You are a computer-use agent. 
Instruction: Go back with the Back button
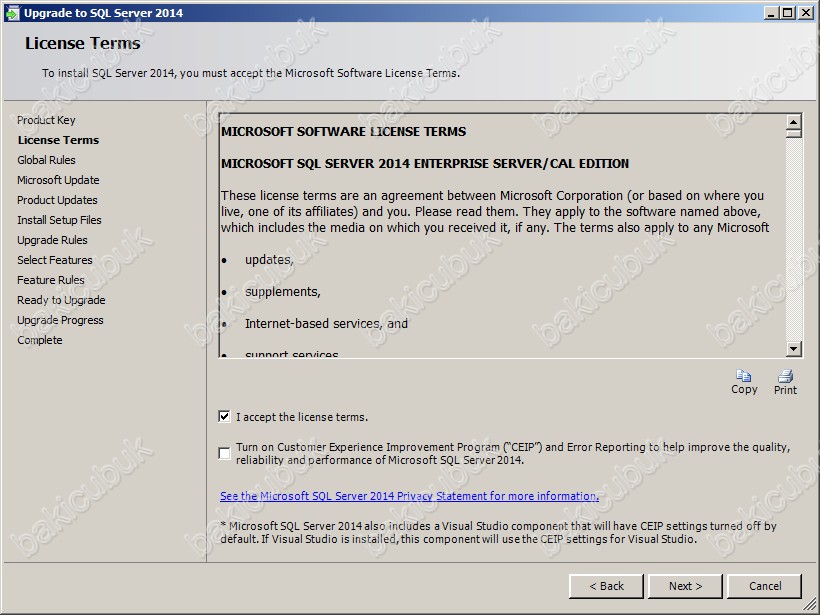click(606, 586)
